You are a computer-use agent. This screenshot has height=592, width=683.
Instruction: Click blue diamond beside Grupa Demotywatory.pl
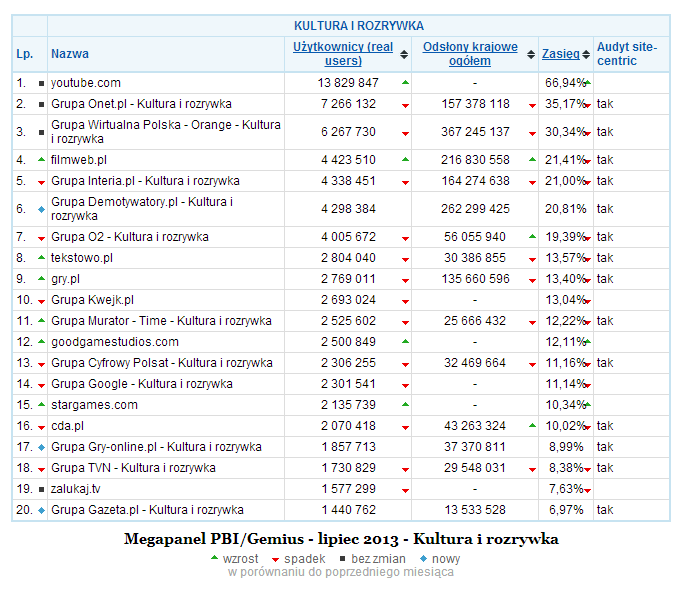point(41,209)
